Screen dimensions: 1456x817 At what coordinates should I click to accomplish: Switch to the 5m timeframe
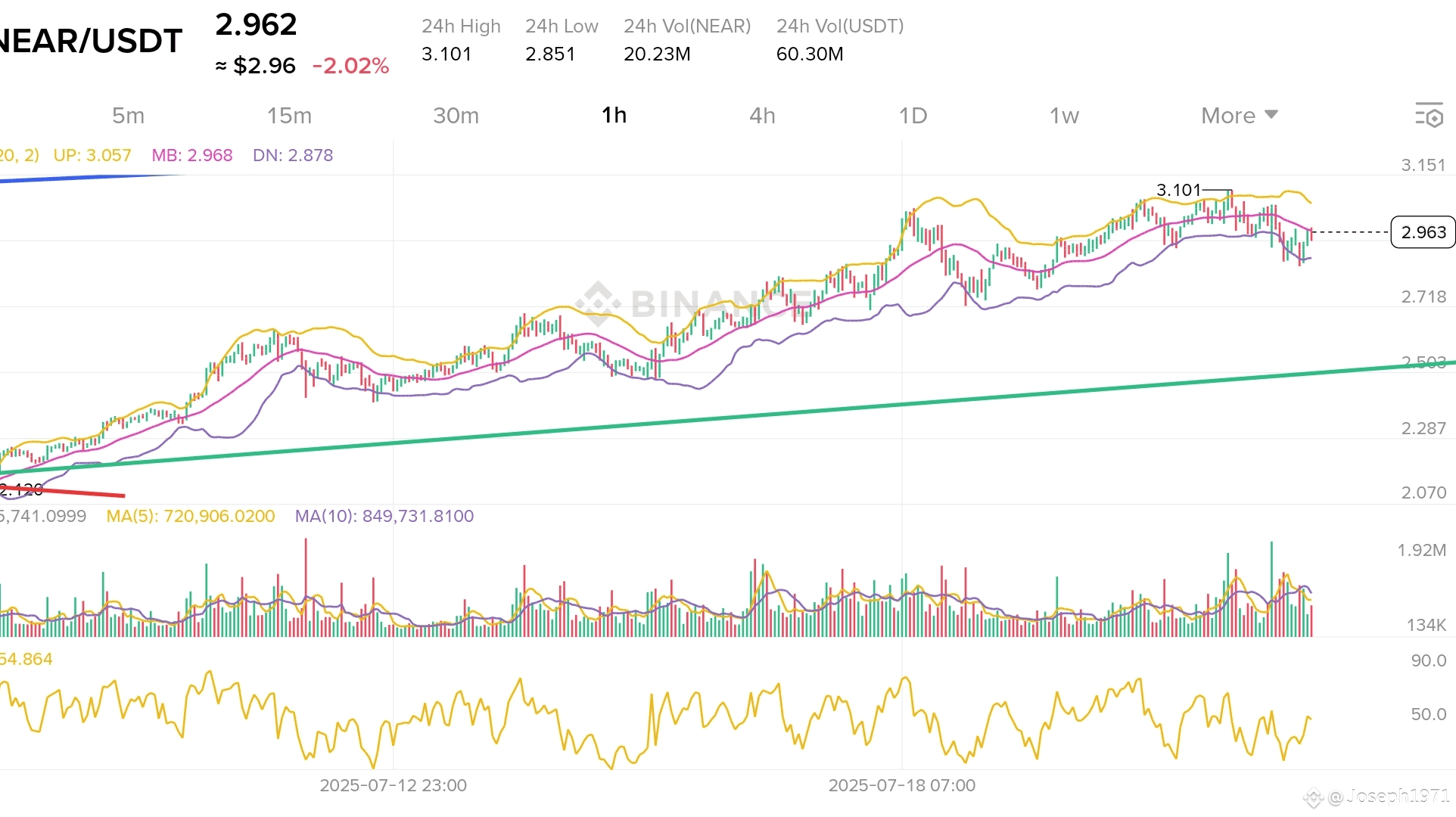click(128, 116)
